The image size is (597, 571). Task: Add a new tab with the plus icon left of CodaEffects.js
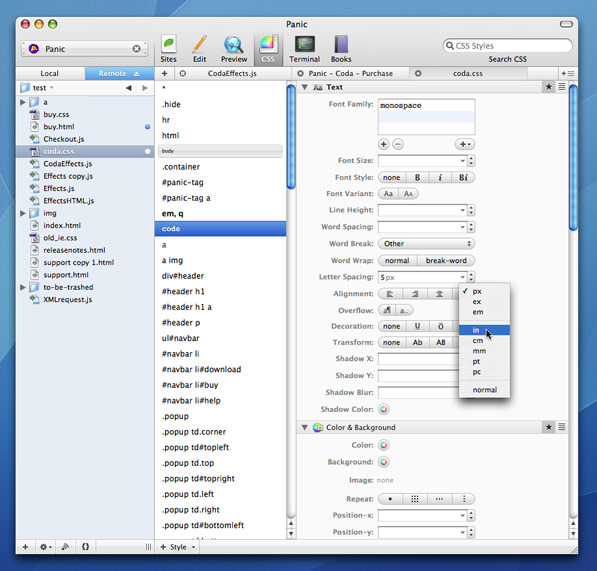point(164,73)
